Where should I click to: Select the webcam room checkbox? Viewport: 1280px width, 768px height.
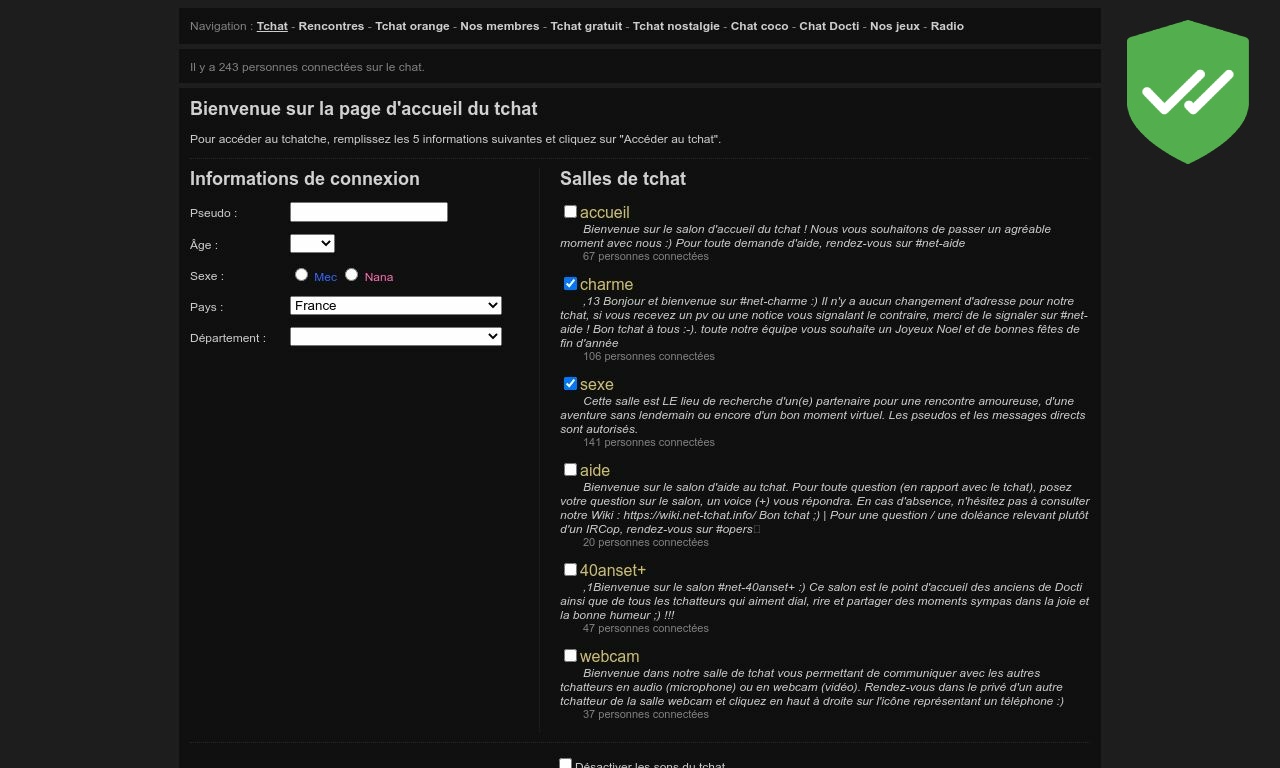(x=570, y=655)
